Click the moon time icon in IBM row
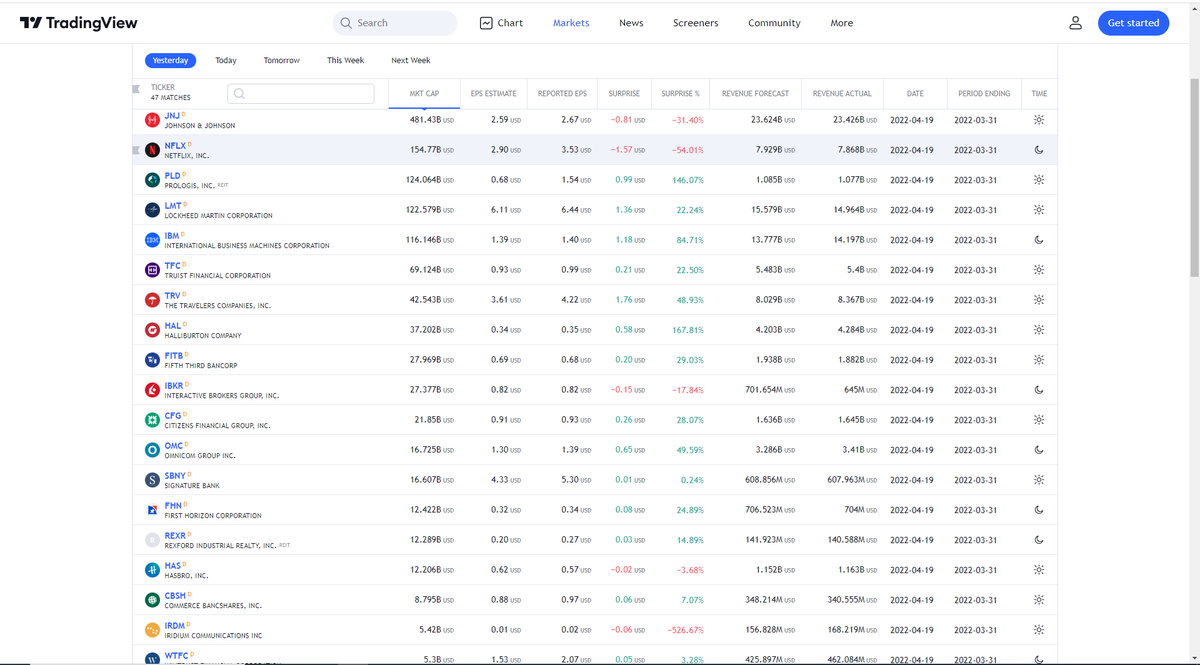This screenshot has height=665, width=1200. 1039,240
